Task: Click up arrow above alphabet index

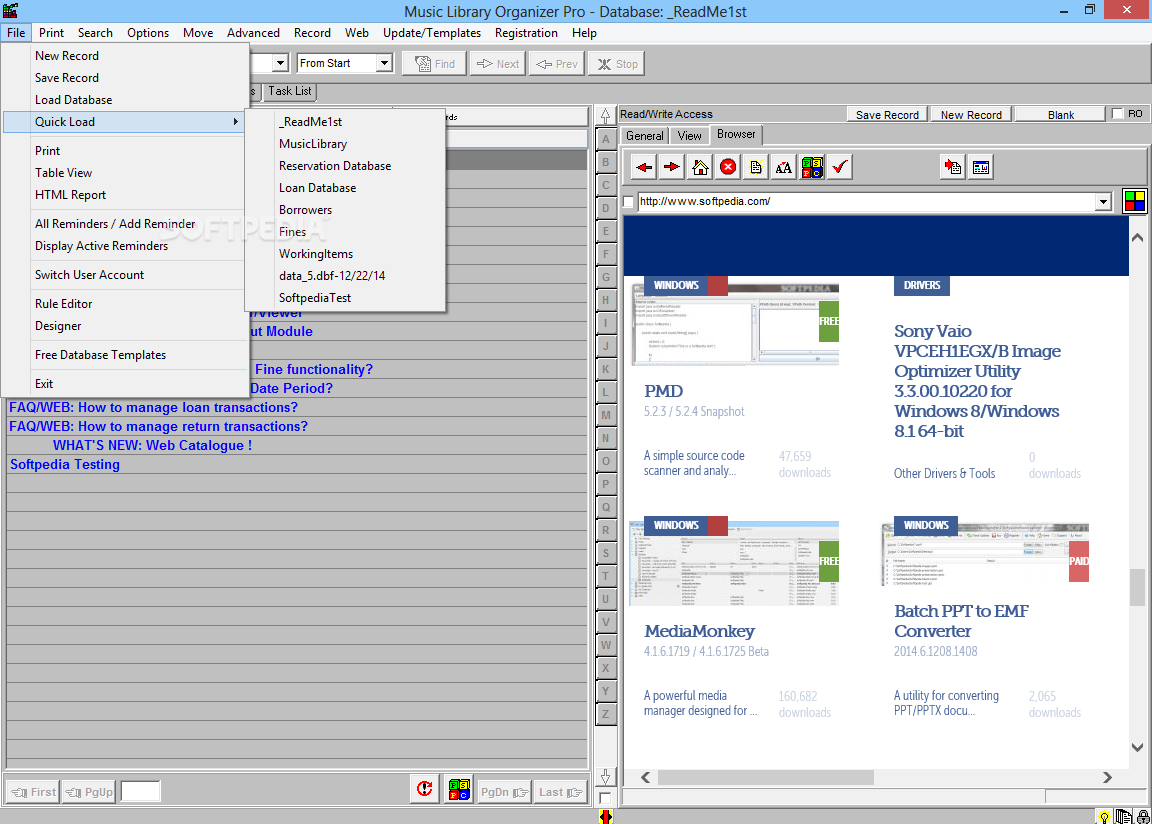Action: (x=605, y=116)
